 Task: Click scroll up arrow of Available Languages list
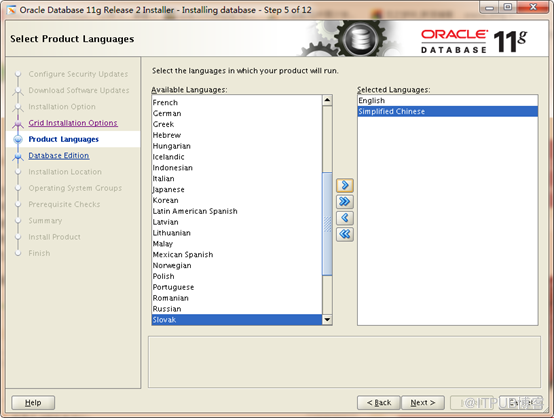(327, 100)
